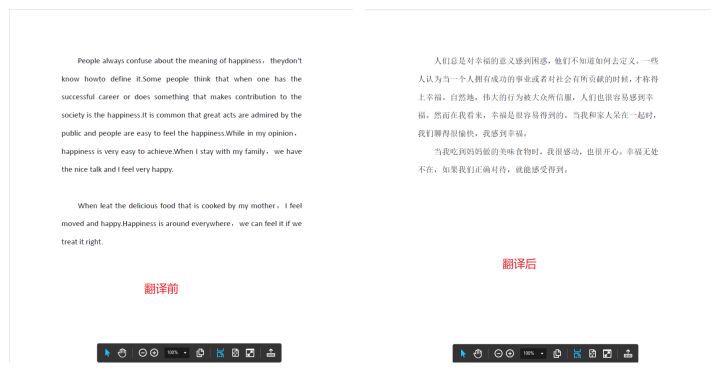Toggle the blue fit-width icon in left document toolbar
Screen dimensions: 720x372
tap(220, 353)
